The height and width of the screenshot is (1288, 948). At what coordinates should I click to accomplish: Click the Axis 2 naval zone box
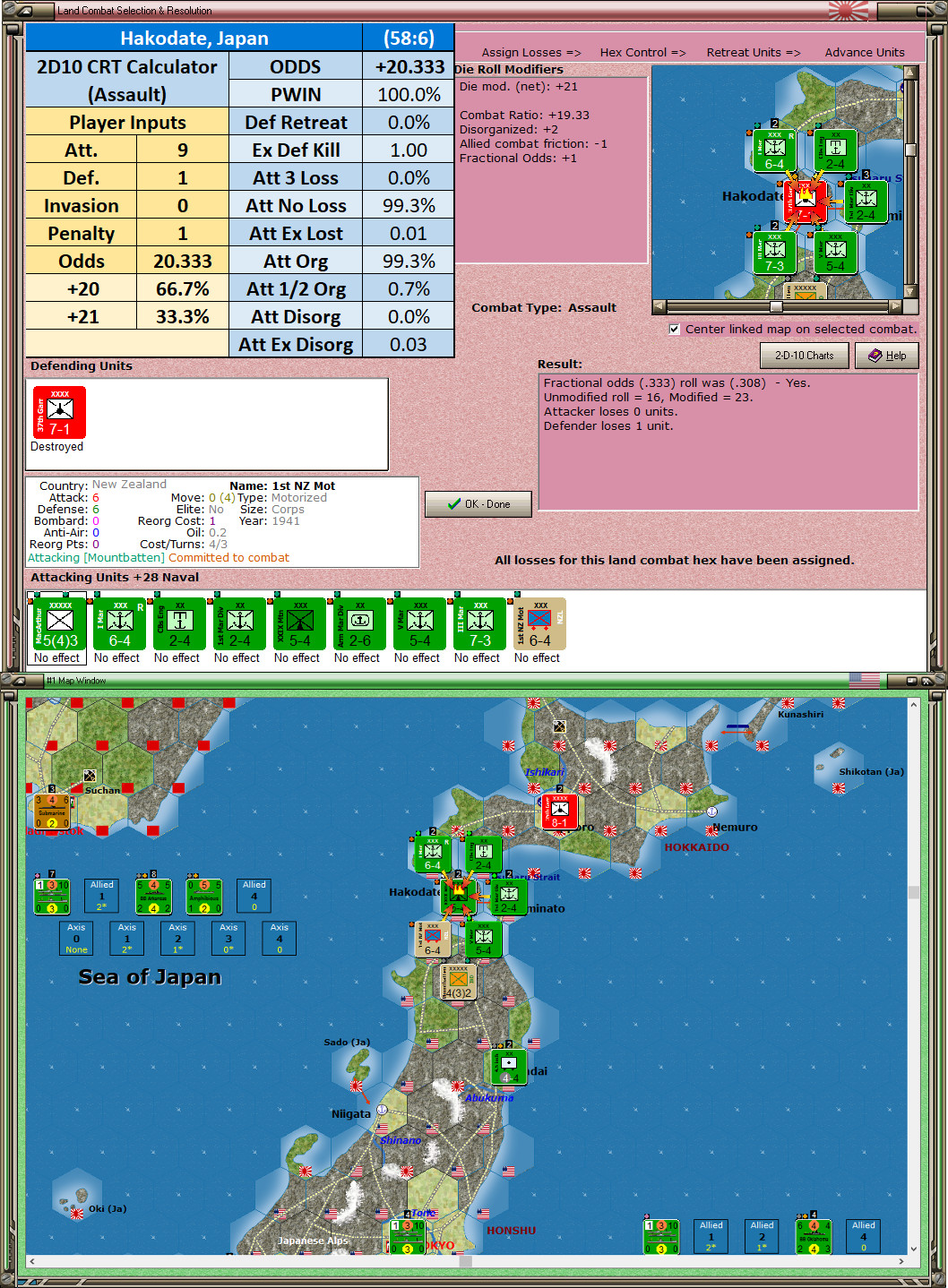coord(178,939)
